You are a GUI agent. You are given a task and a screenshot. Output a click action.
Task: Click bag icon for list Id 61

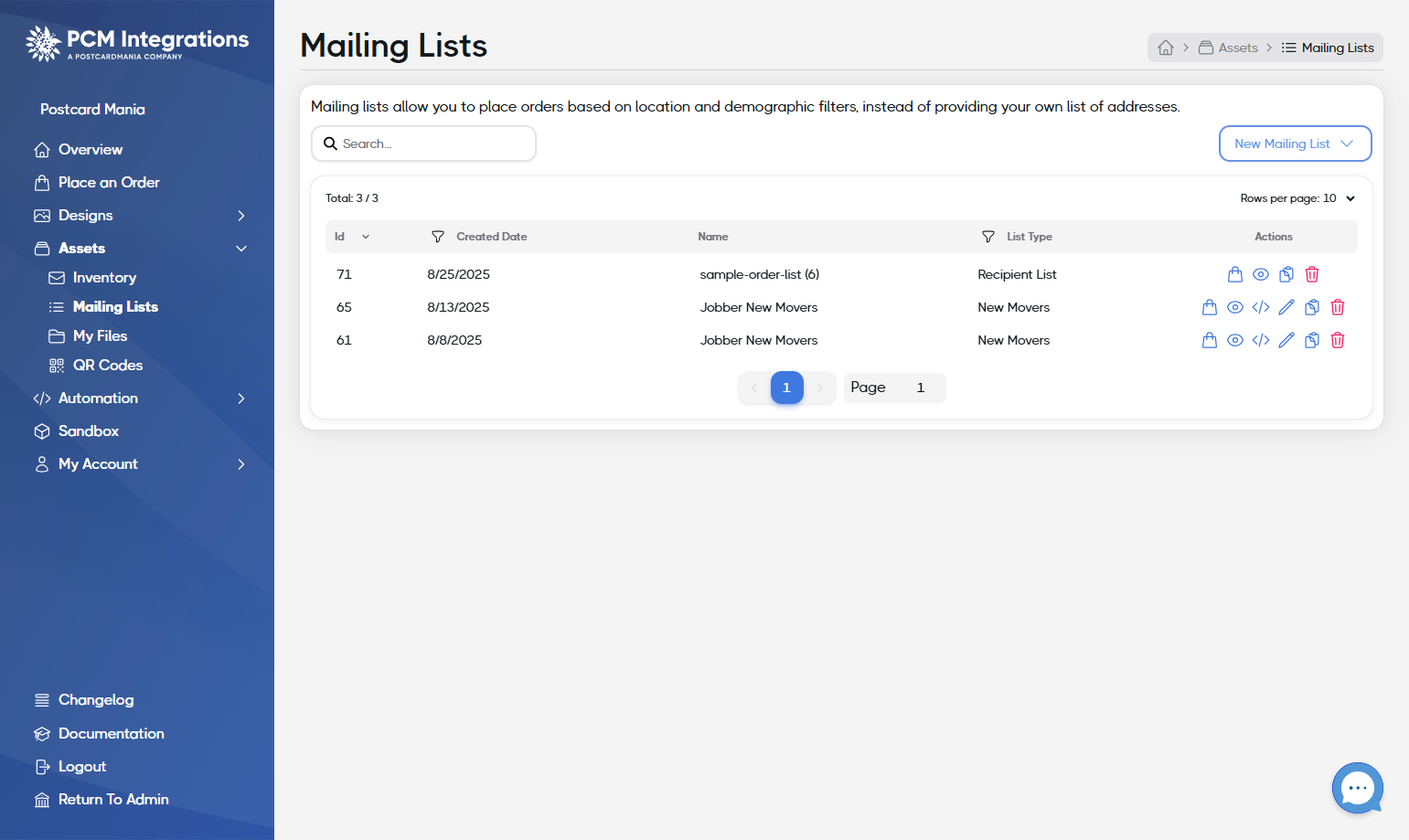coord(1210,340)
